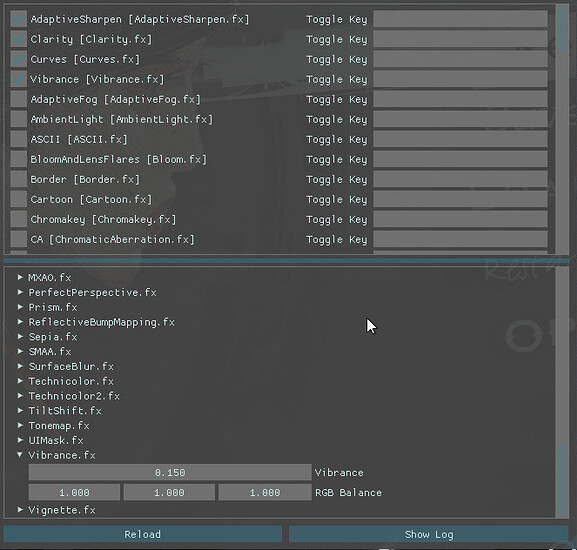Select the middle RGB Balance value field
Image resolution: width=577 pixels, height=550 pixels.
169,492
